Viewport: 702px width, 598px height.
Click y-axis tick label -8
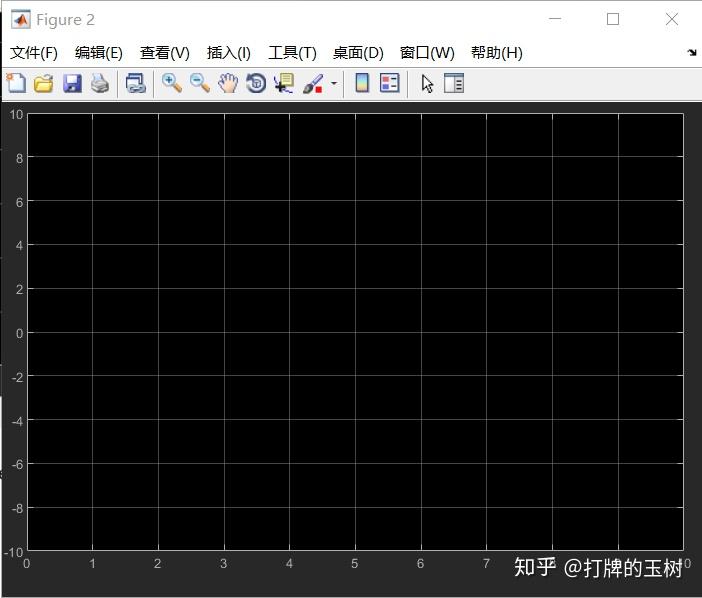[x=17, y=508]
